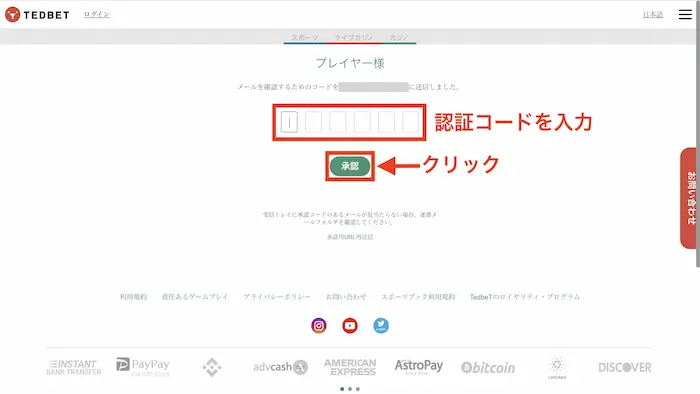Open the お問い合わせ footer link
Viewport: 700px width, 394px height.
tap(346, 297)
